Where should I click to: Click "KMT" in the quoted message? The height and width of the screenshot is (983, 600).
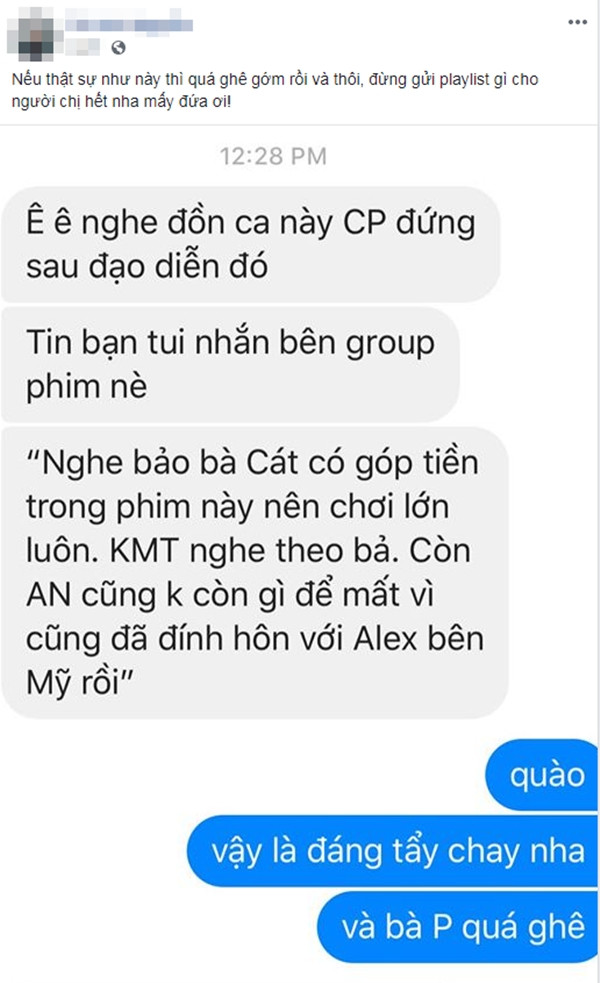tap(145, 550)
